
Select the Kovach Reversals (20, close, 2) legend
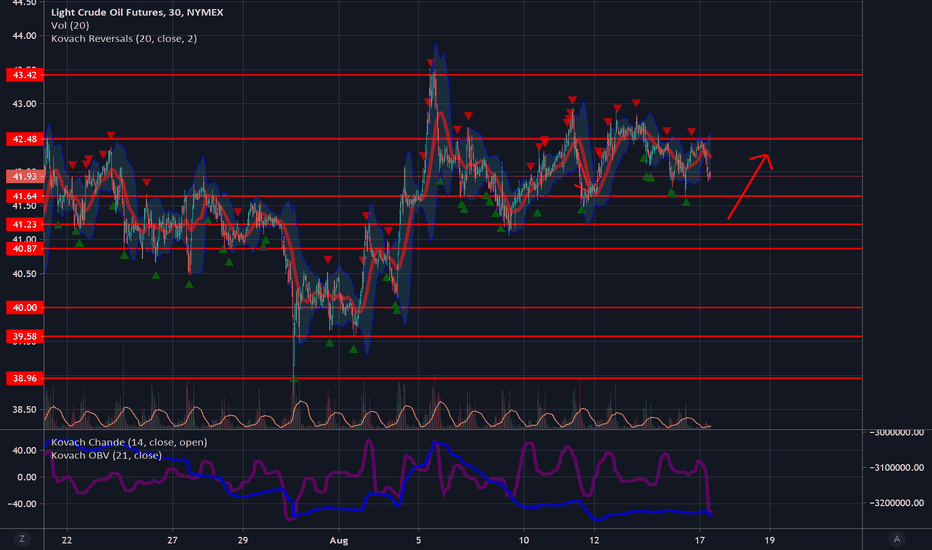click(124, 38)
